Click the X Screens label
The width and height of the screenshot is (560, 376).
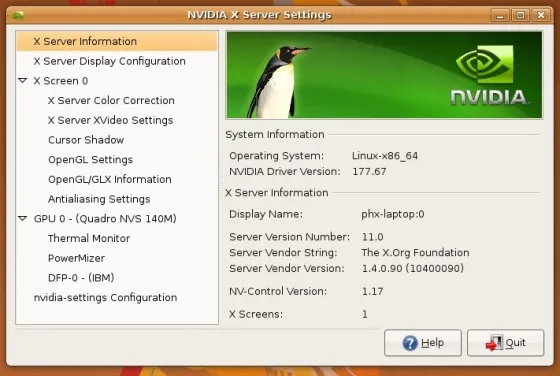(256, 314)
